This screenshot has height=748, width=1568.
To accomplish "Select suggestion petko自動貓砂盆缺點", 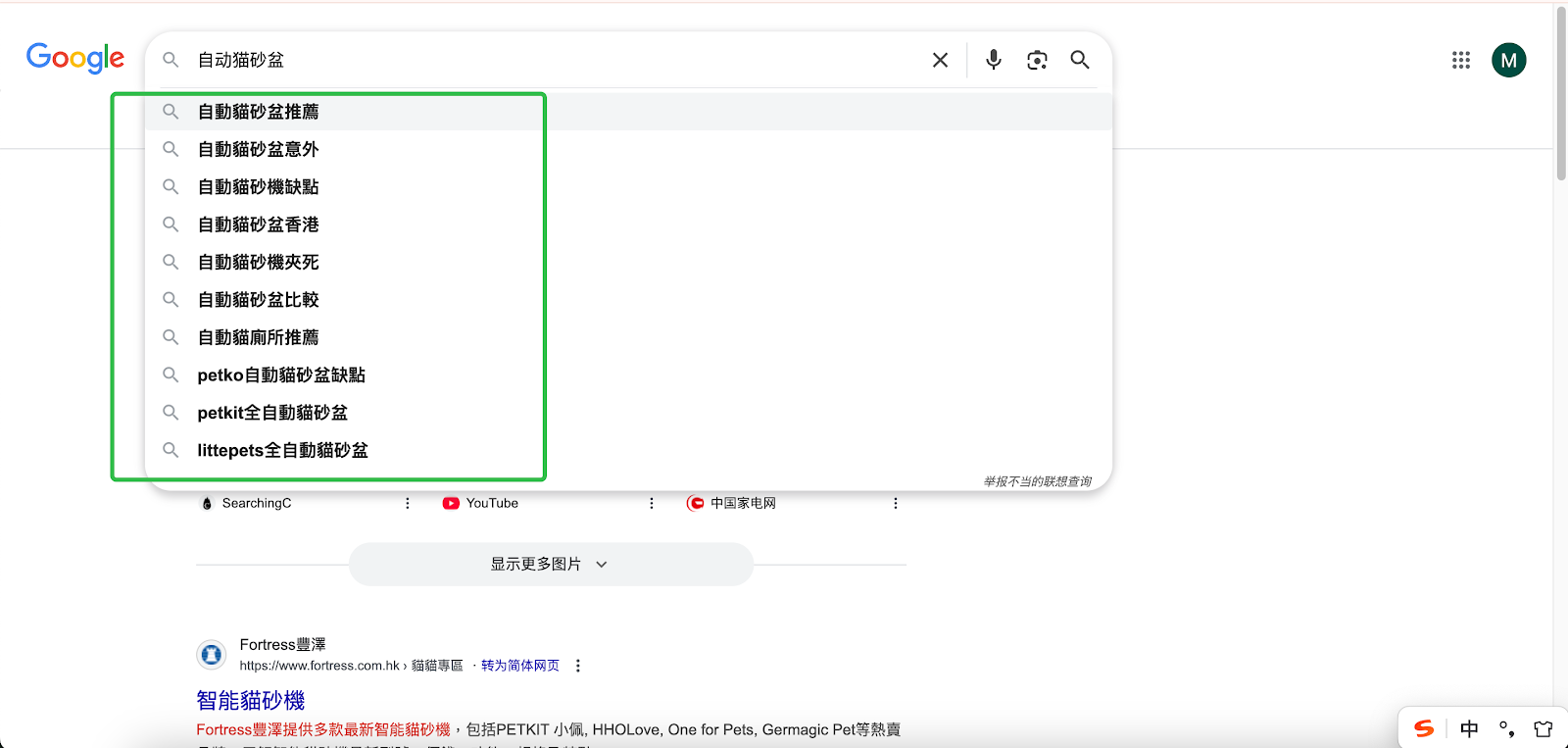I will (x=628, y=374).
